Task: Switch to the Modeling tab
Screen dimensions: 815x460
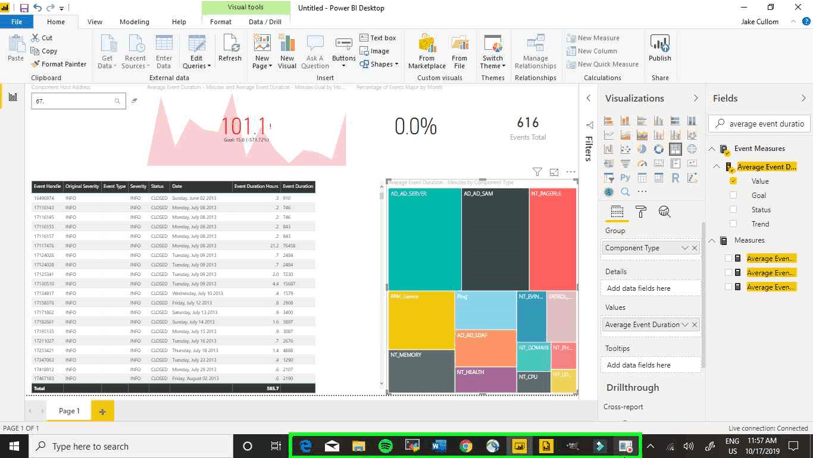Action: 134,22
